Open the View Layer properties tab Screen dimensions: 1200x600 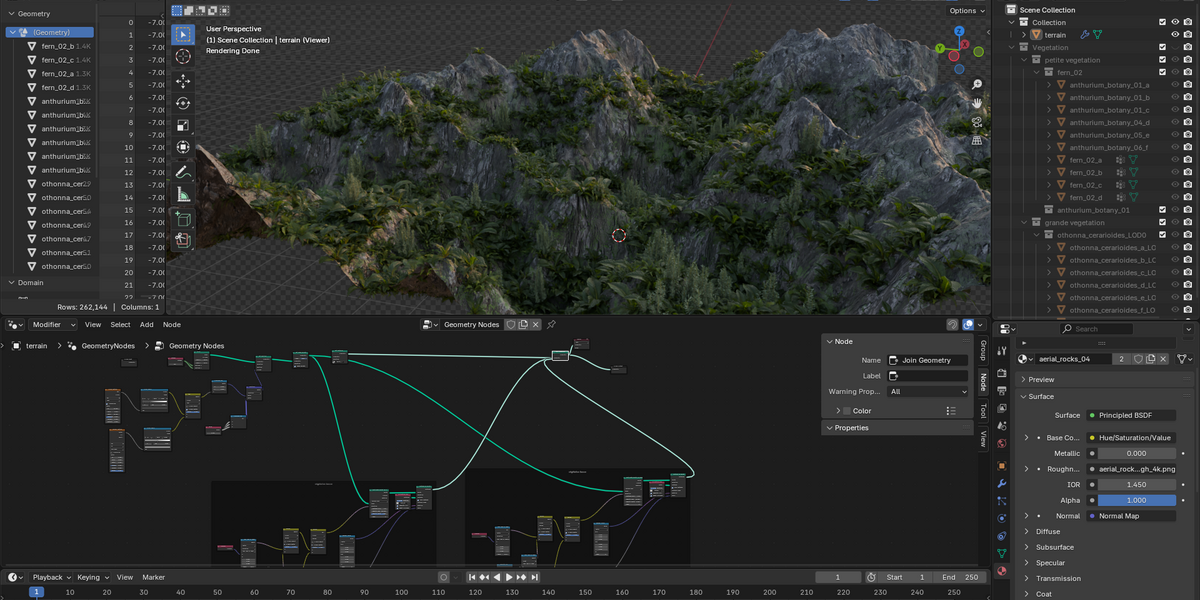[1001, 408]
